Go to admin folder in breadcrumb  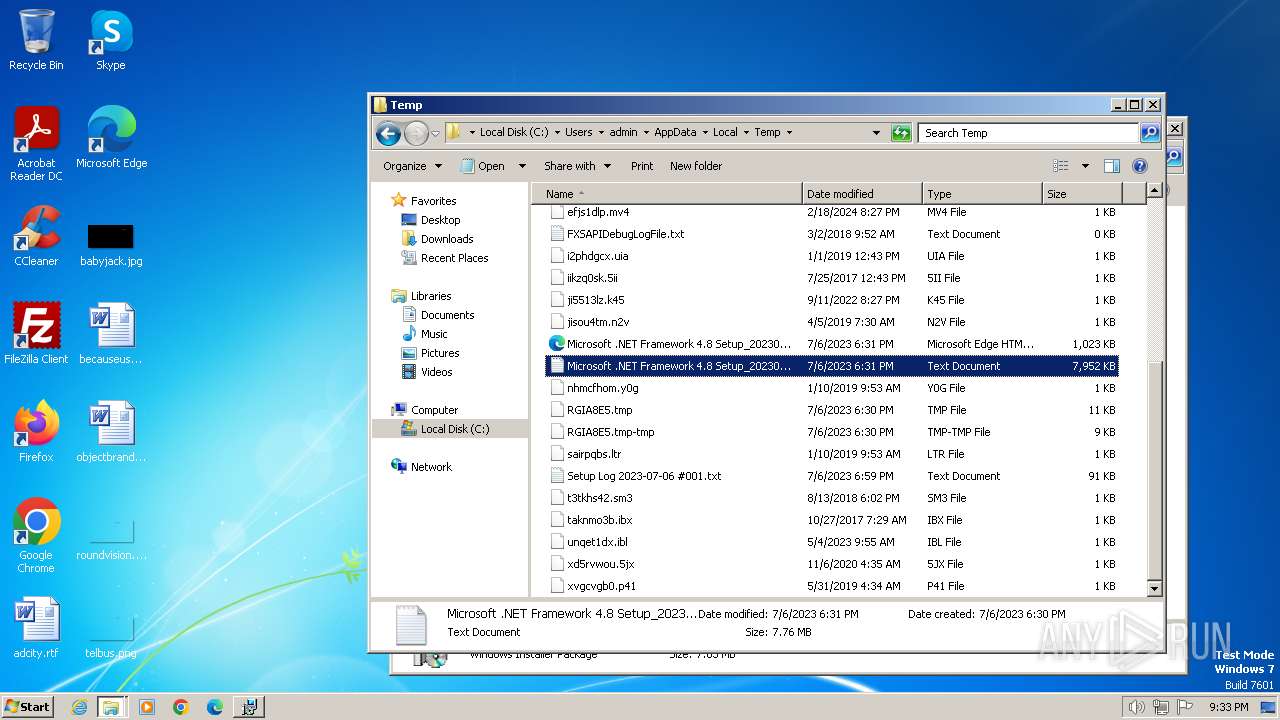pos(624,132)
